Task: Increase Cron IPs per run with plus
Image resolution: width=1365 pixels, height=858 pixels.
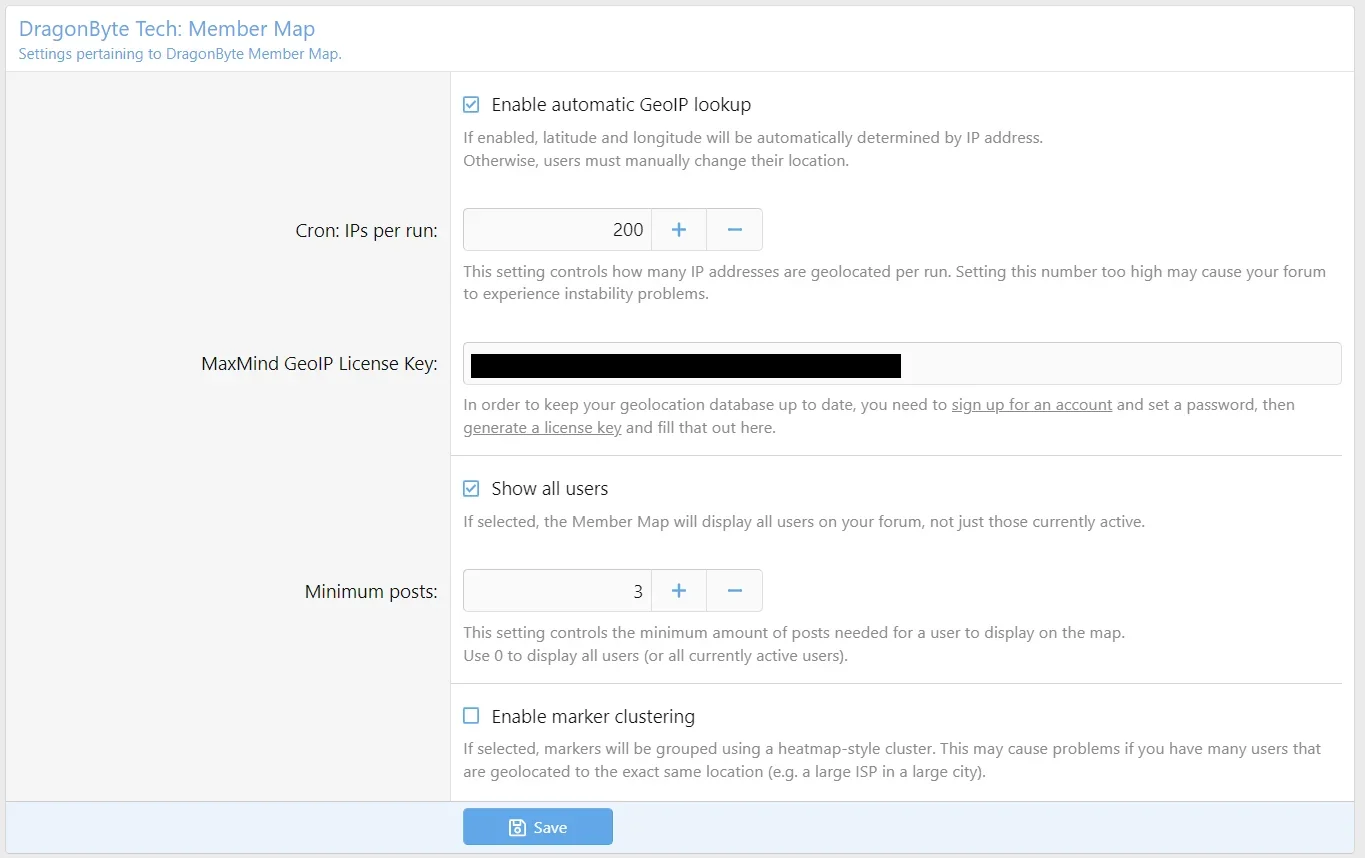Action: point(679,229)
